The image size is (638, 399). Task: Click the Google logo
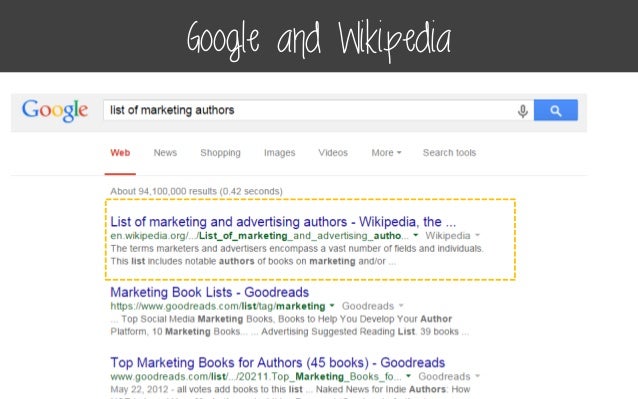pos(55,110)
